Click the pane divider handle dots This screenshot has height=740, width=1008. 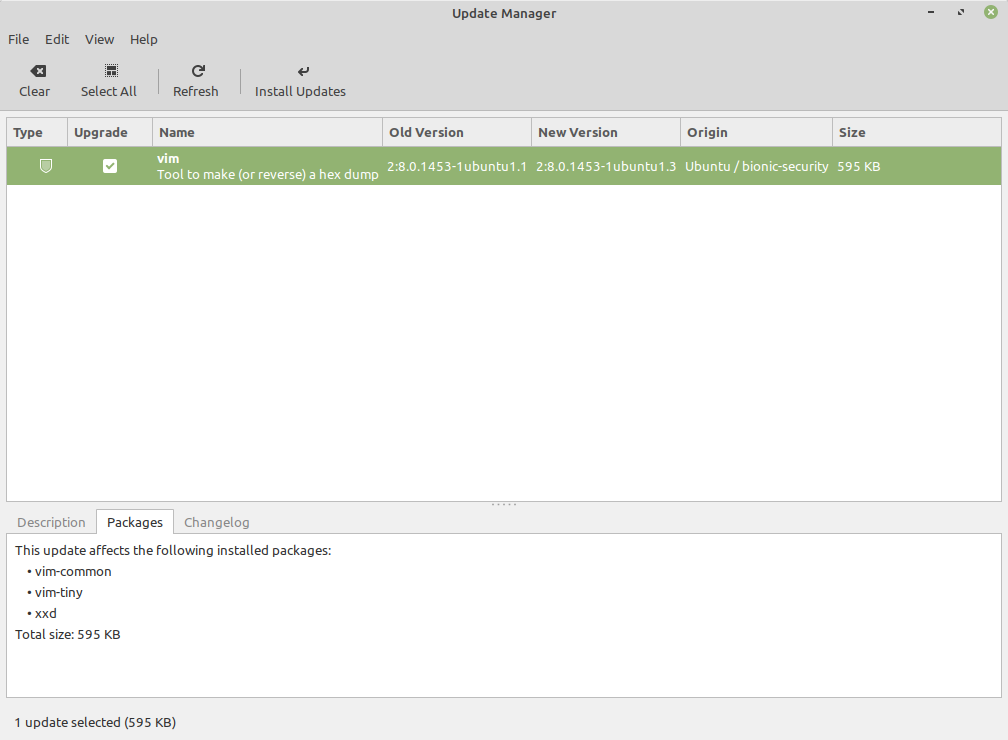pyautogui.click(x=504, y=505)
